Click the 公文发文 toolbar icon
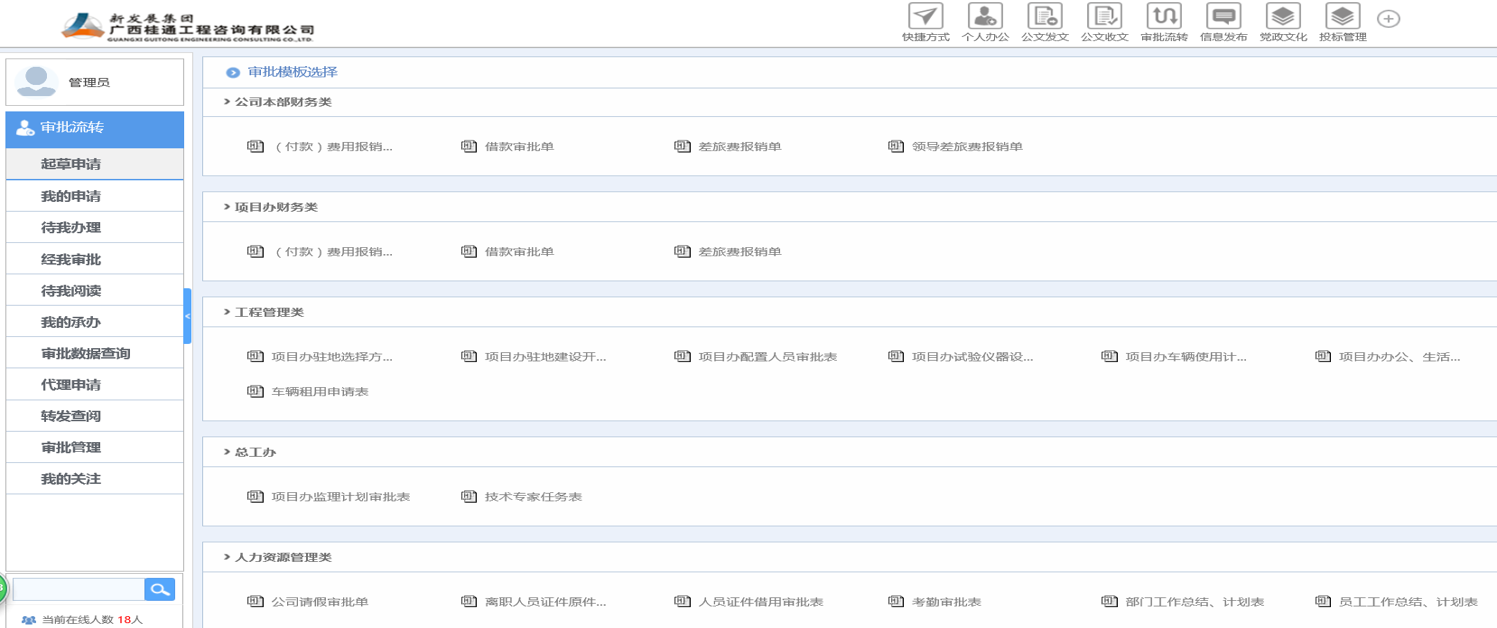The width and height of the screenshot is (1497, 628). pos(1044,17)
